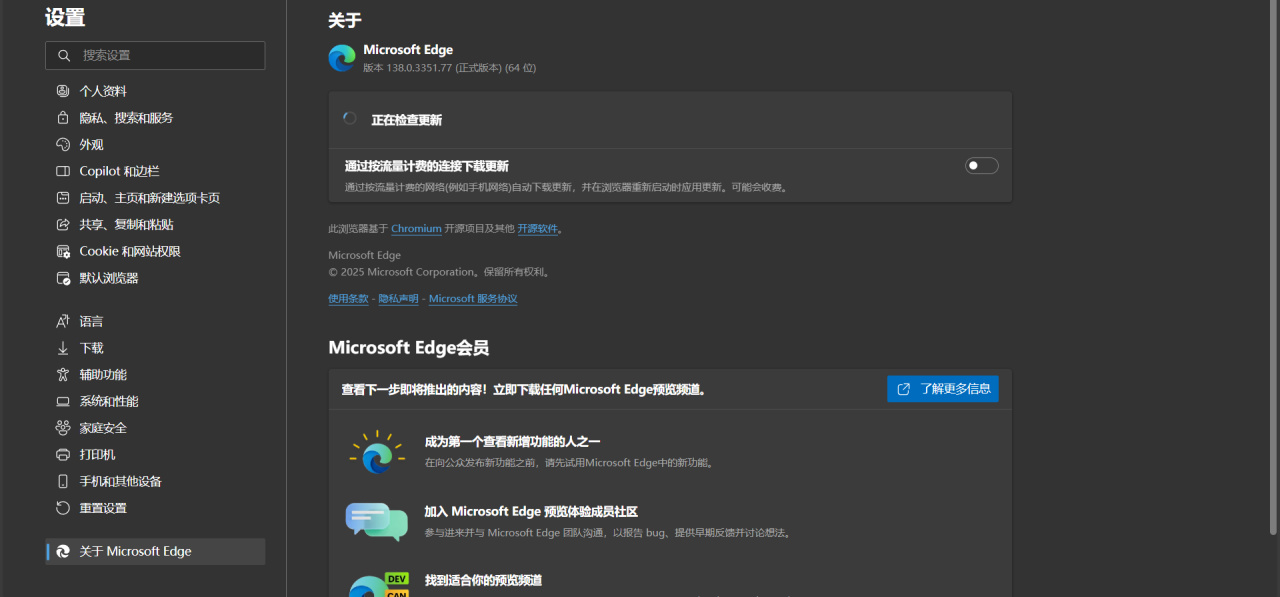The image size is (1280, 597).
Task: Open the 使用条款 link
Action: tap(348, 299)
